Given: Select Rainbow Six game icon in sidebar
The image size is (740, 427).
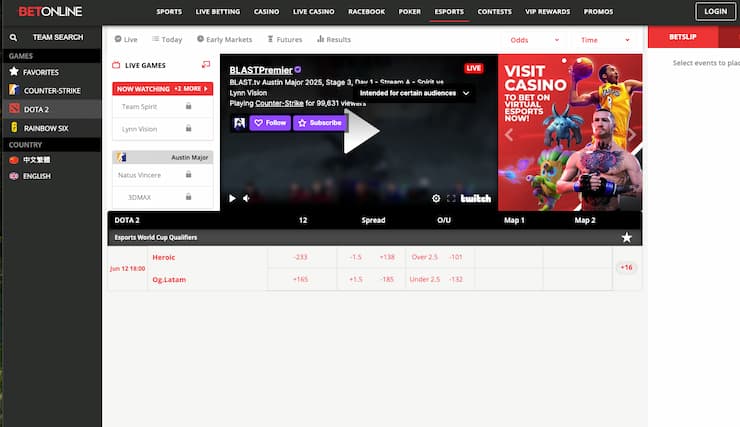Looking at the screenshot, I should point(14,127).
